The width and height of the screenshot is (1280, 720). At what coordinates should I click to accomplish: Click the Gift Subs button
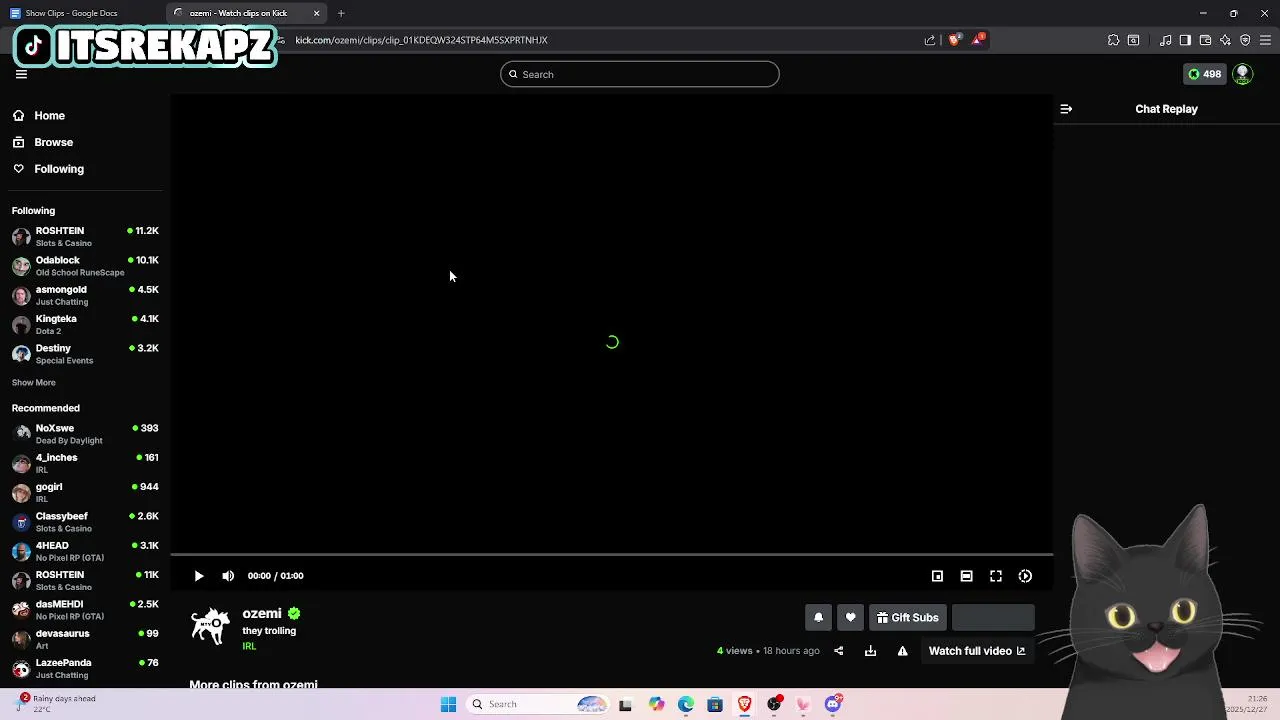click(x=908, y=618)
